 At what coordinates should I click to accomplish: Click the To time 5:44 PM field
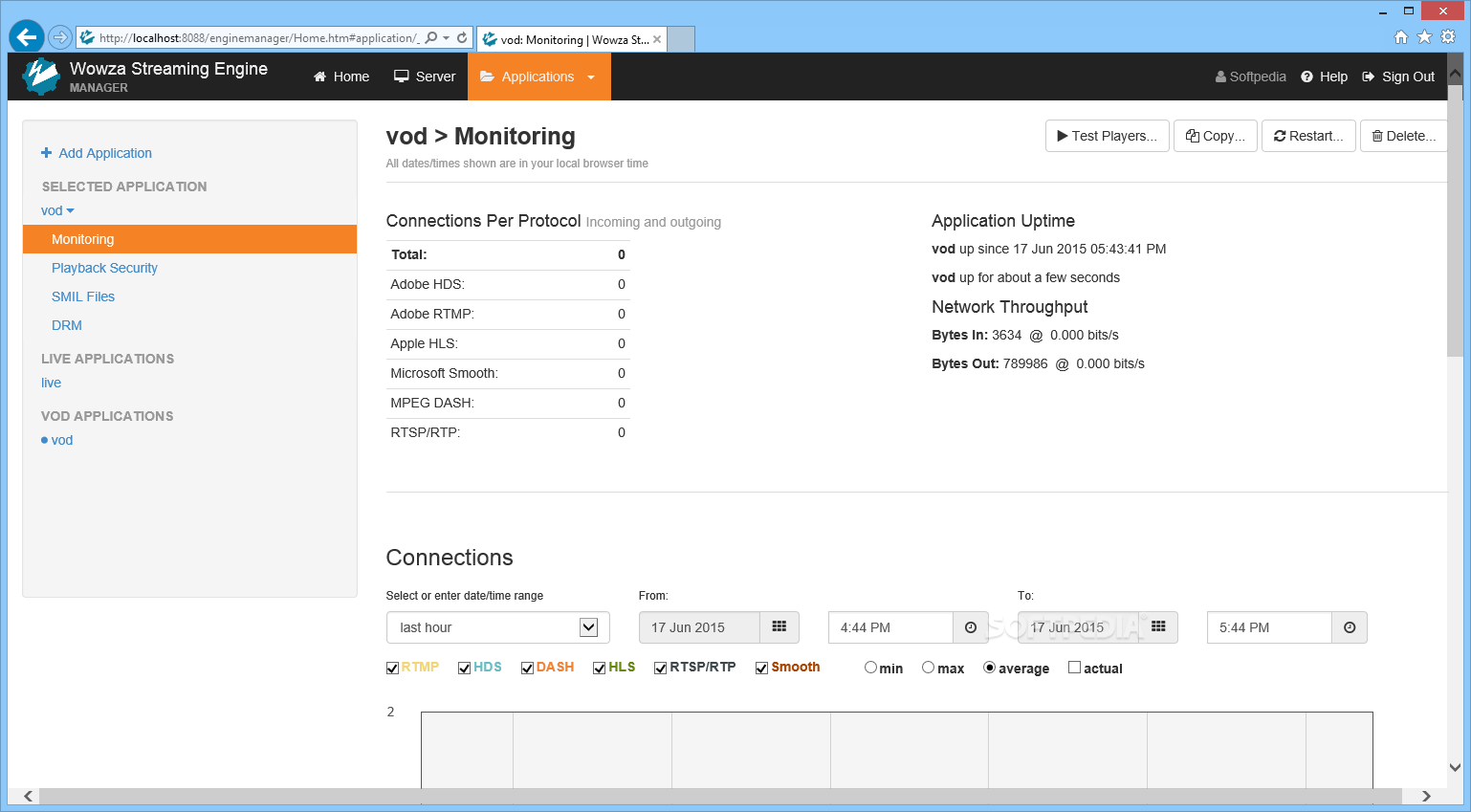pyautogui.click(x=1269, y=627)
